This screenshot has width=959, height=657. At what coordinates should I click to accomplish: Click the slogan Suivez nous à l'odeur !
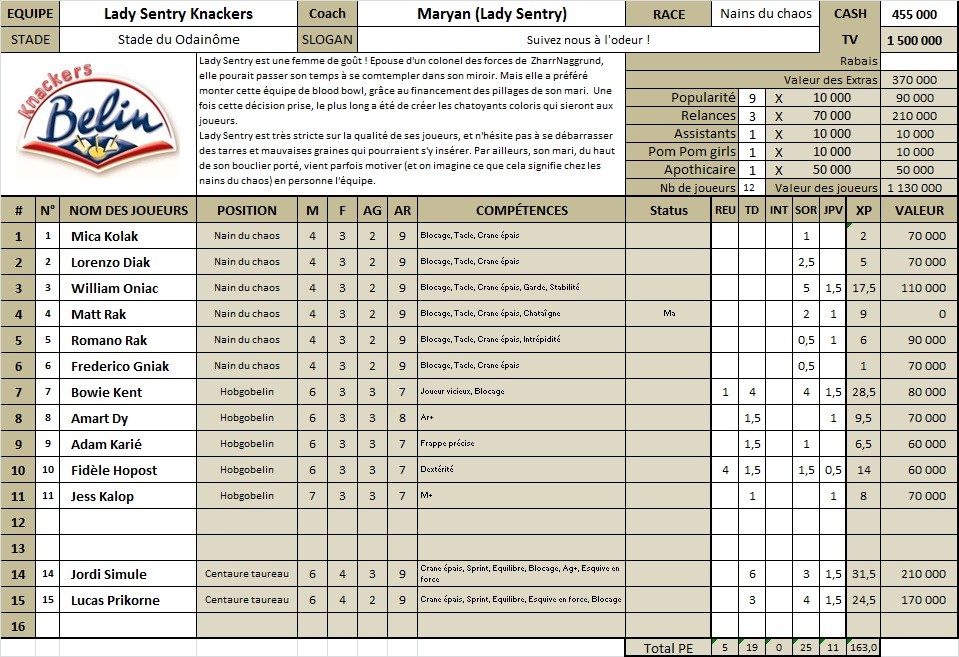coord(588,40)
